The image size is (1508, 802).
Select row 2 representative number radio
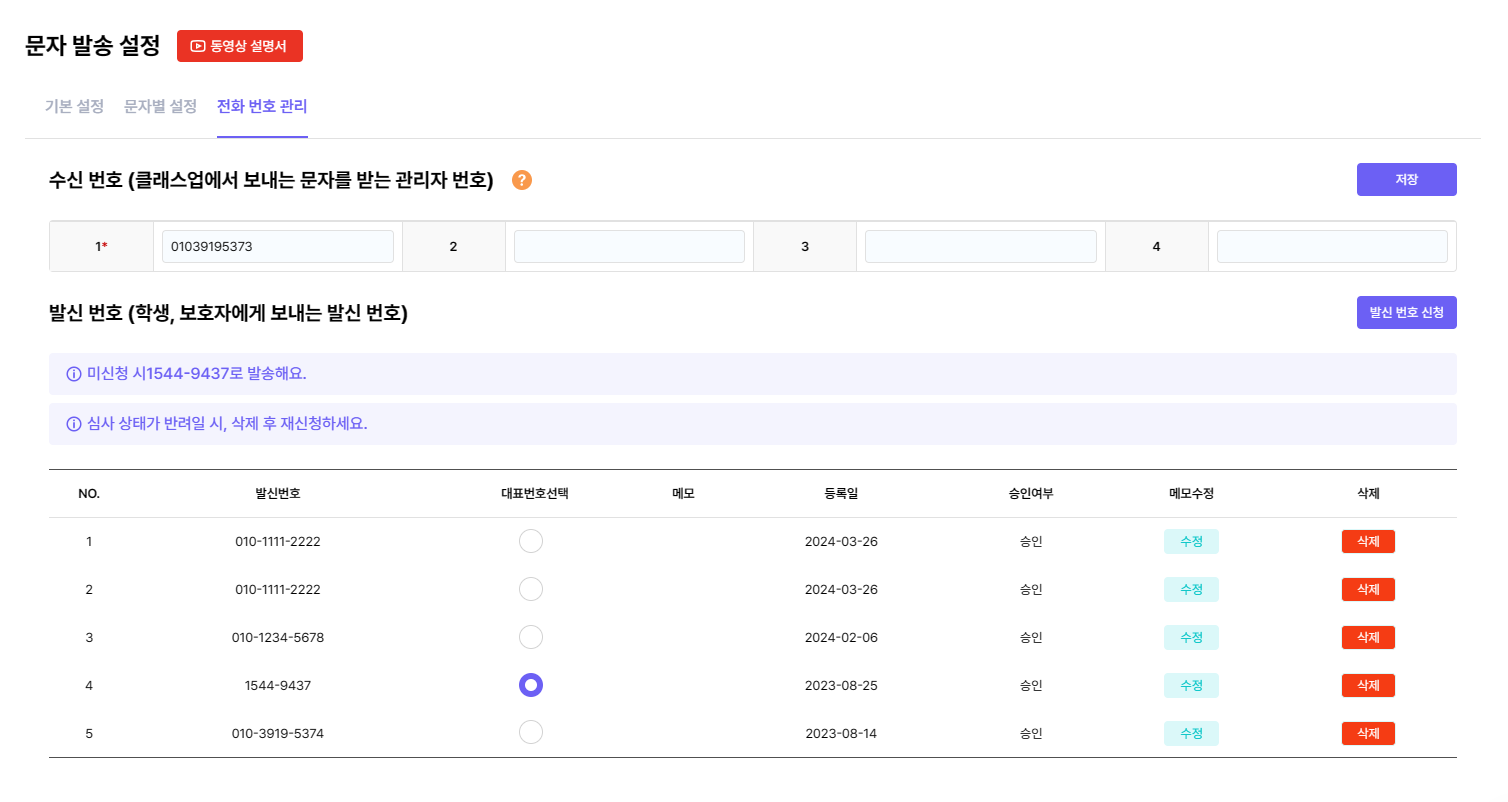click(531, 589)
